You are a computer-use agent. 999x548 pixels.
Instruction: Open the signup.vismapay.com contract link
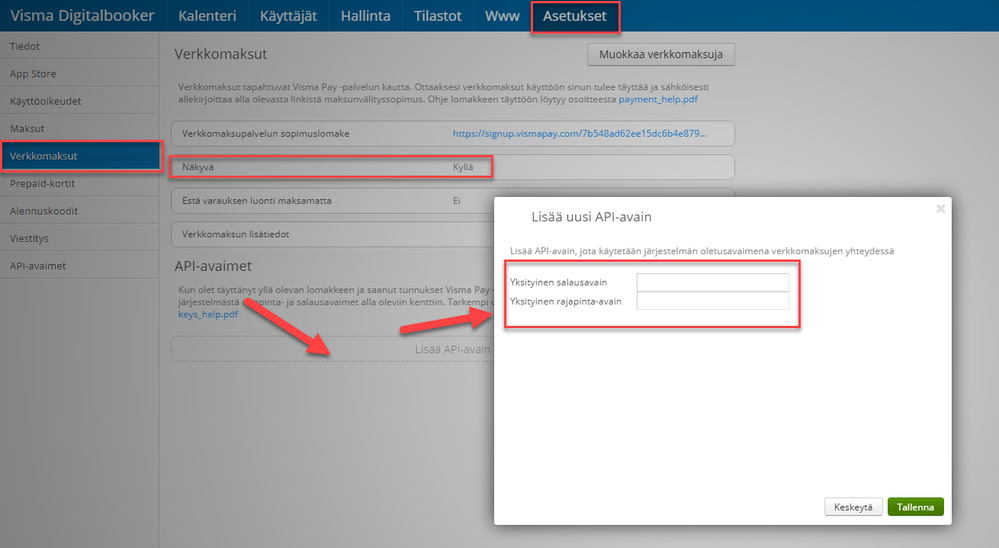(580, 133)
